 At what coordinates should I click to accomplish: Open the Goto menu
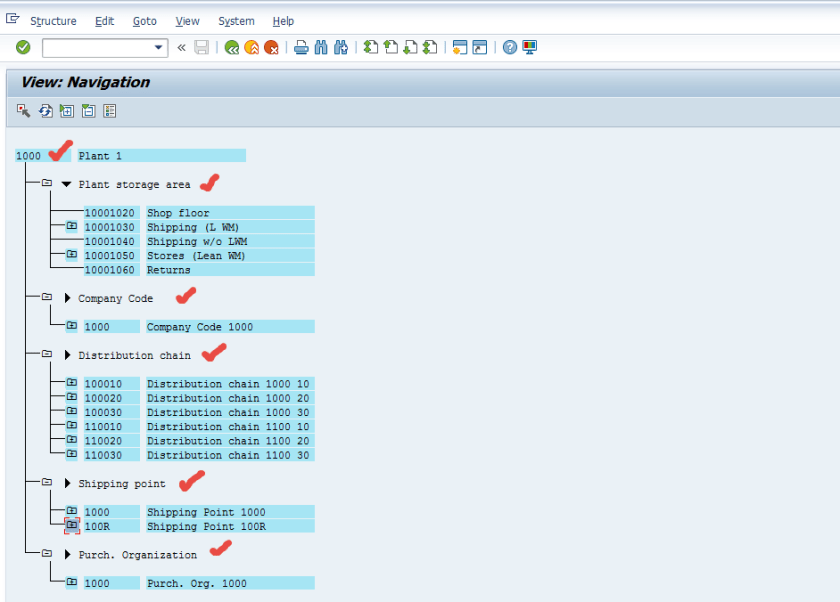pos(145,21)
